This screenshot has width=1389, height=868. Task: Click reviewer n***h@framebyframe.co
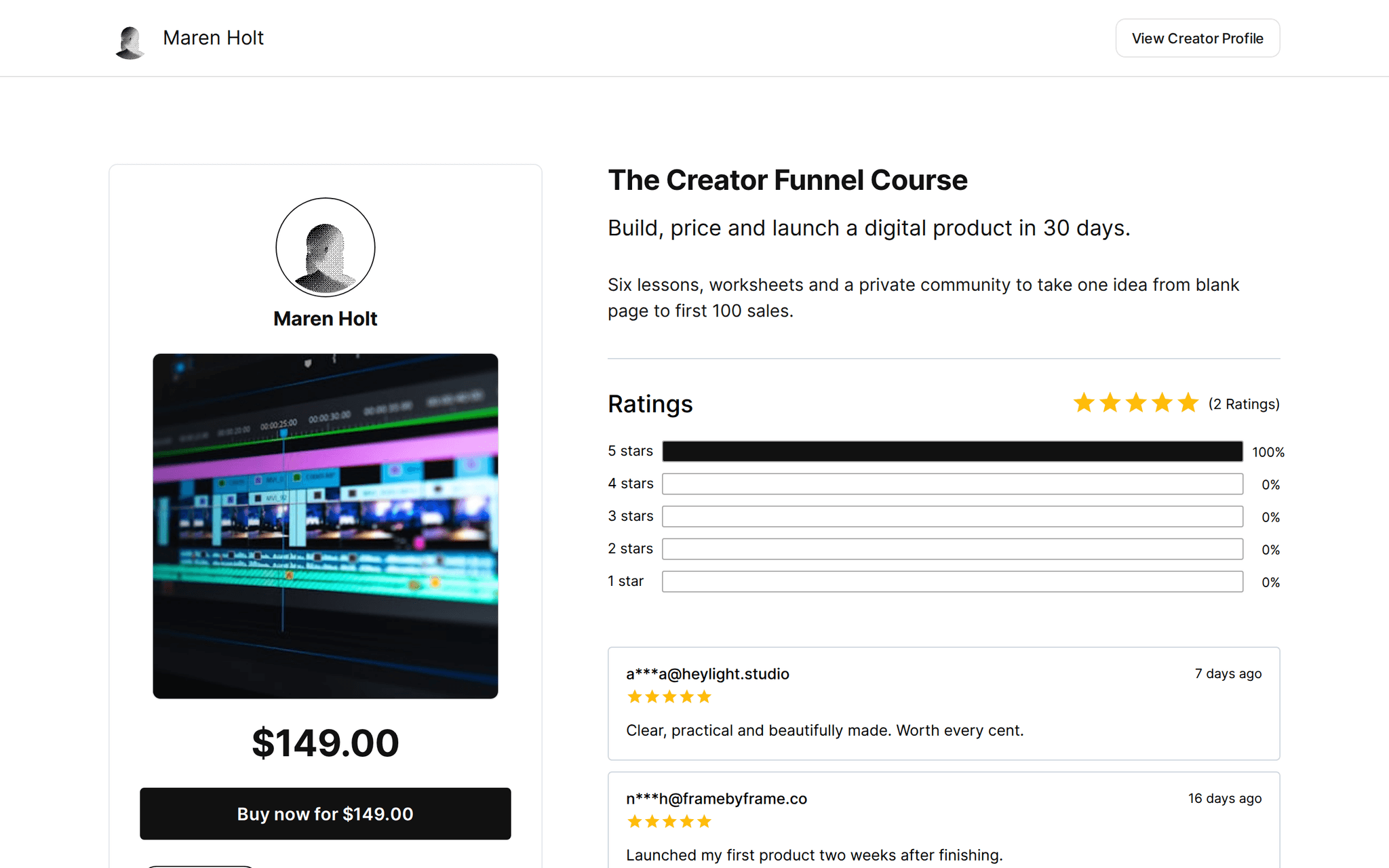(716, 799)
